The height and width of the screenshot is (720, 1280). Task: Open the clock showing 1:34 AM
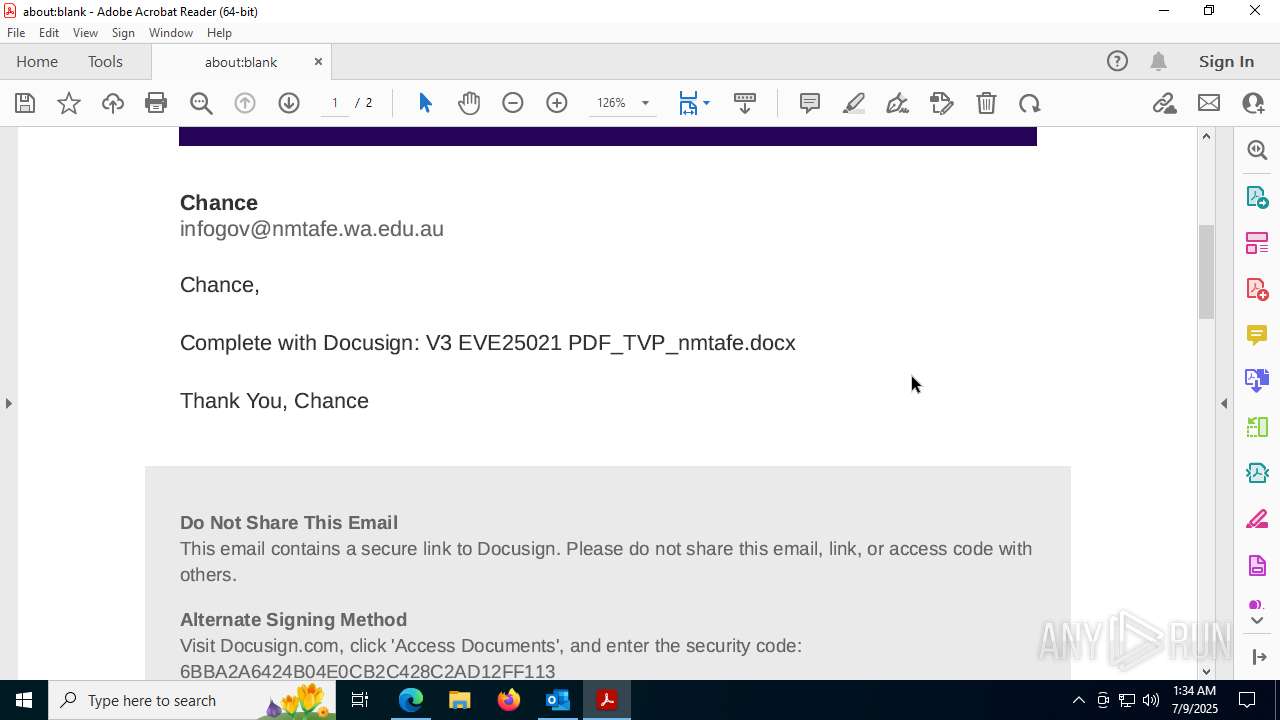[x=1194, y=700]
